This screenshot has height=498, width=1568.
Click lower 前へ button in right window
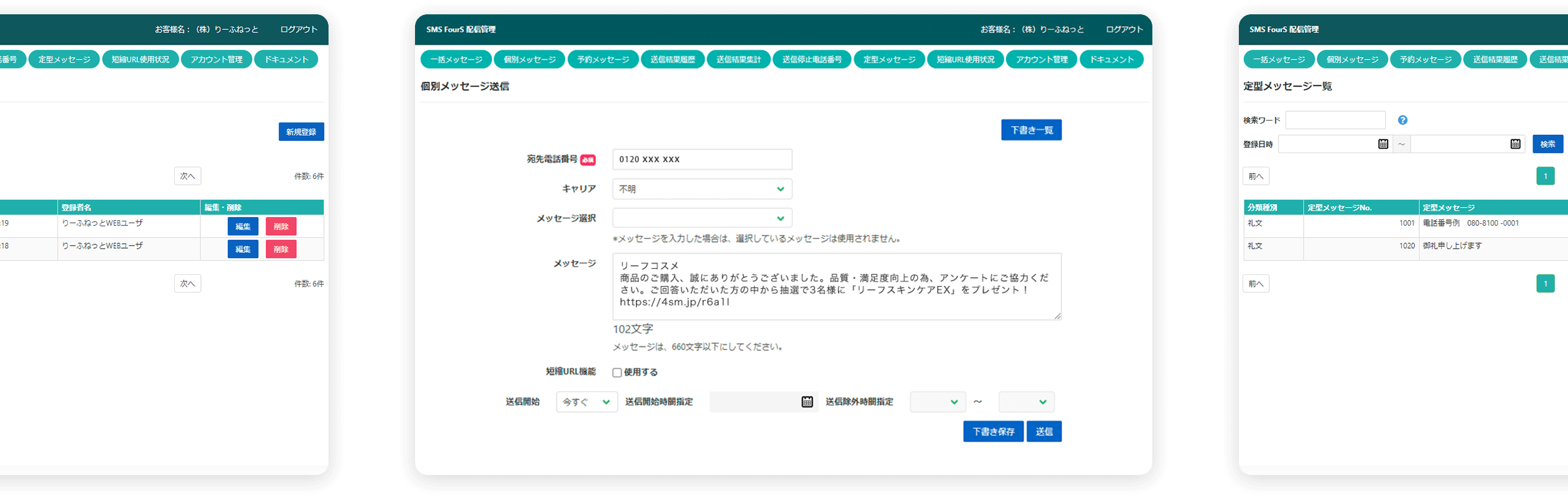(1256, 284)
